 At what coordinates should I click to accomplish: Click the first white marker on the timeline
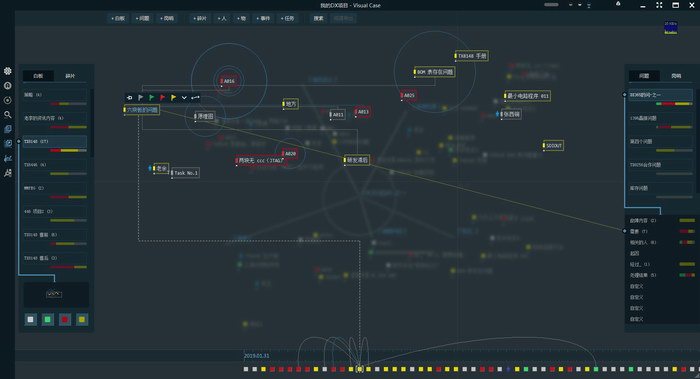[246, 369]
